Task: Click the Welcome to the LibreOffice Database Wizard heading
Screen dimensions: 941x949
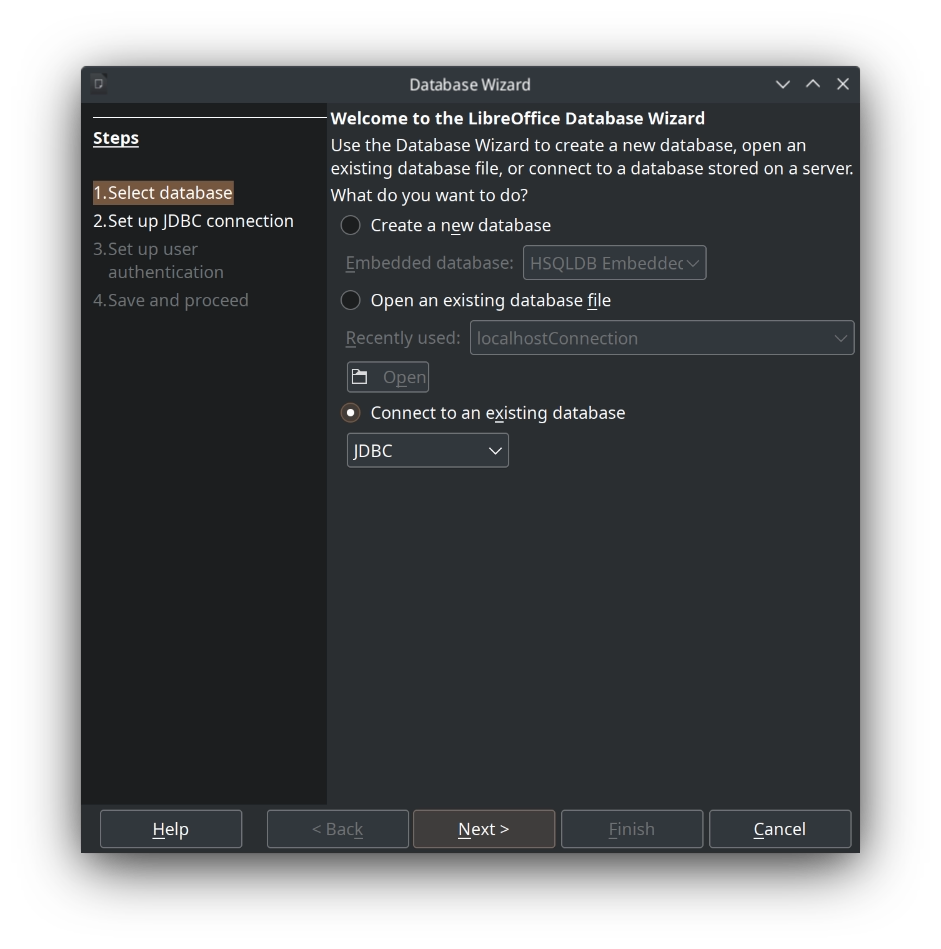Action: coord(517,118)
